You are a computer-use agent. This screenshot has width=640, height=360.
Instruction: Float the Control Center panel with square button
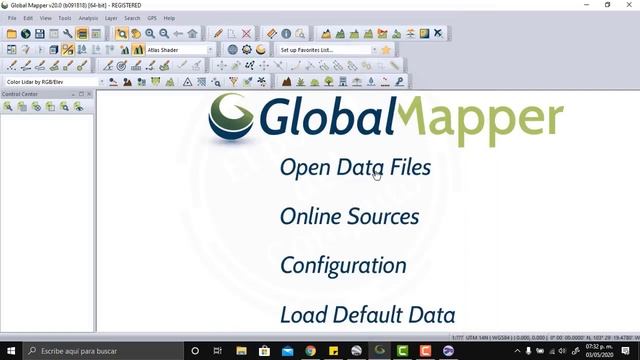(x=81, y=94)
